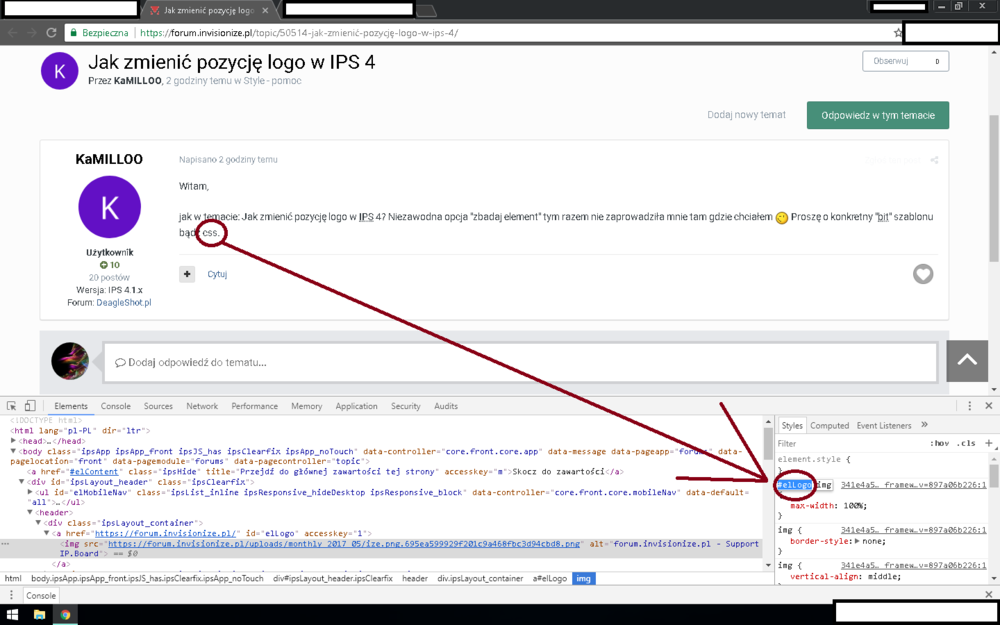Screen dimensions: 1000x625
Task: Reload the page with the refresh icon
Action: (51, 33)
